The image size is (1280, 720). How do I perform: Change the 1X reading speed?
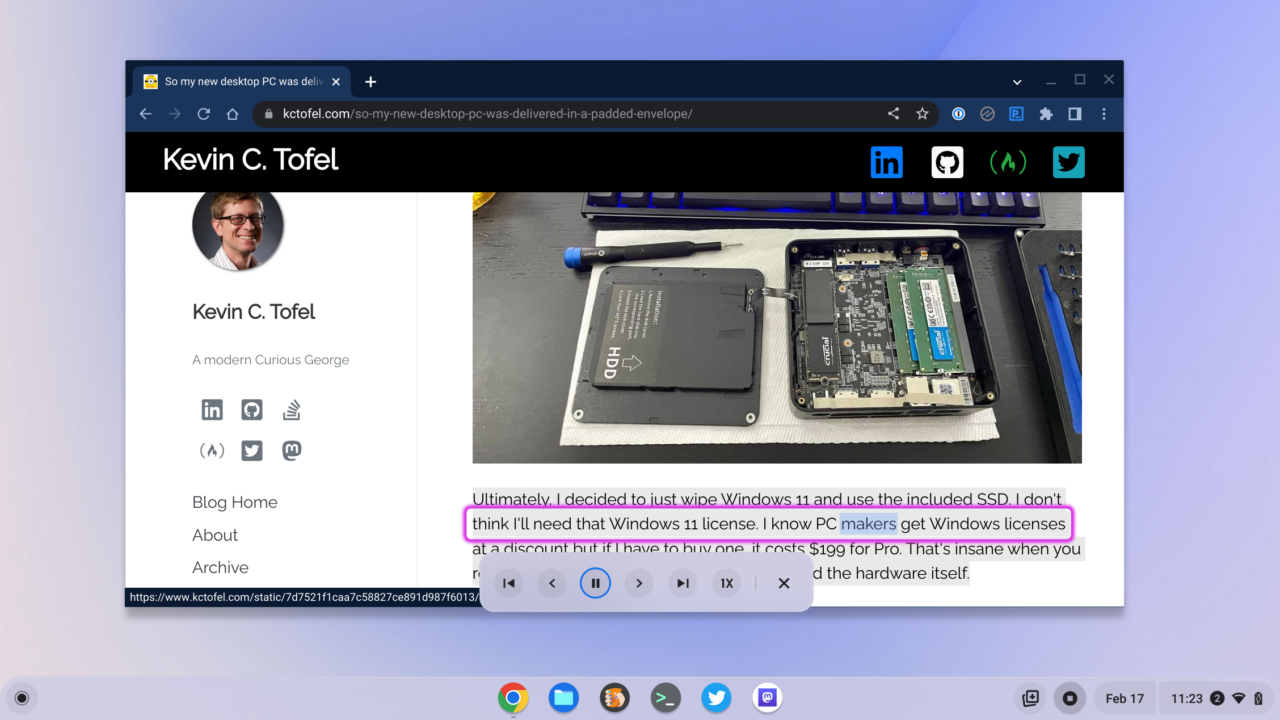pos(726,583)
